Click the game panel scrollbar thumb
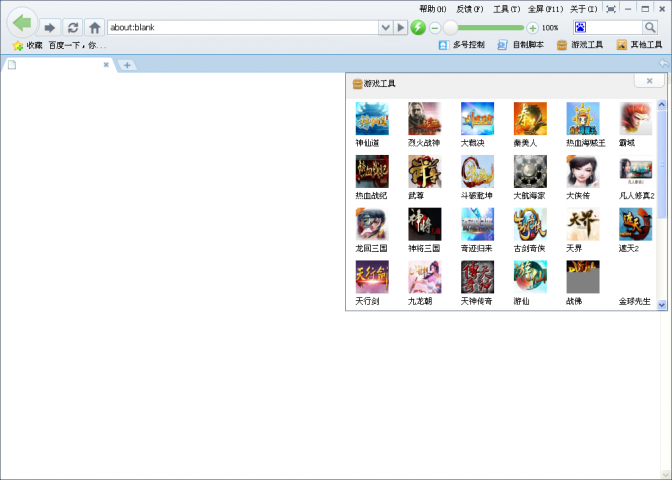This screenshot has height=480, width=672. pos(661,163)
